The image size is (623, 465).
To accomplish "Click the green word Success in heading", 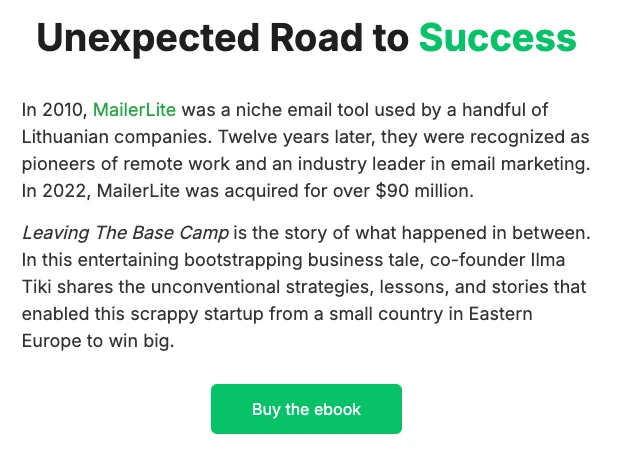I will (x=497, y=39).
